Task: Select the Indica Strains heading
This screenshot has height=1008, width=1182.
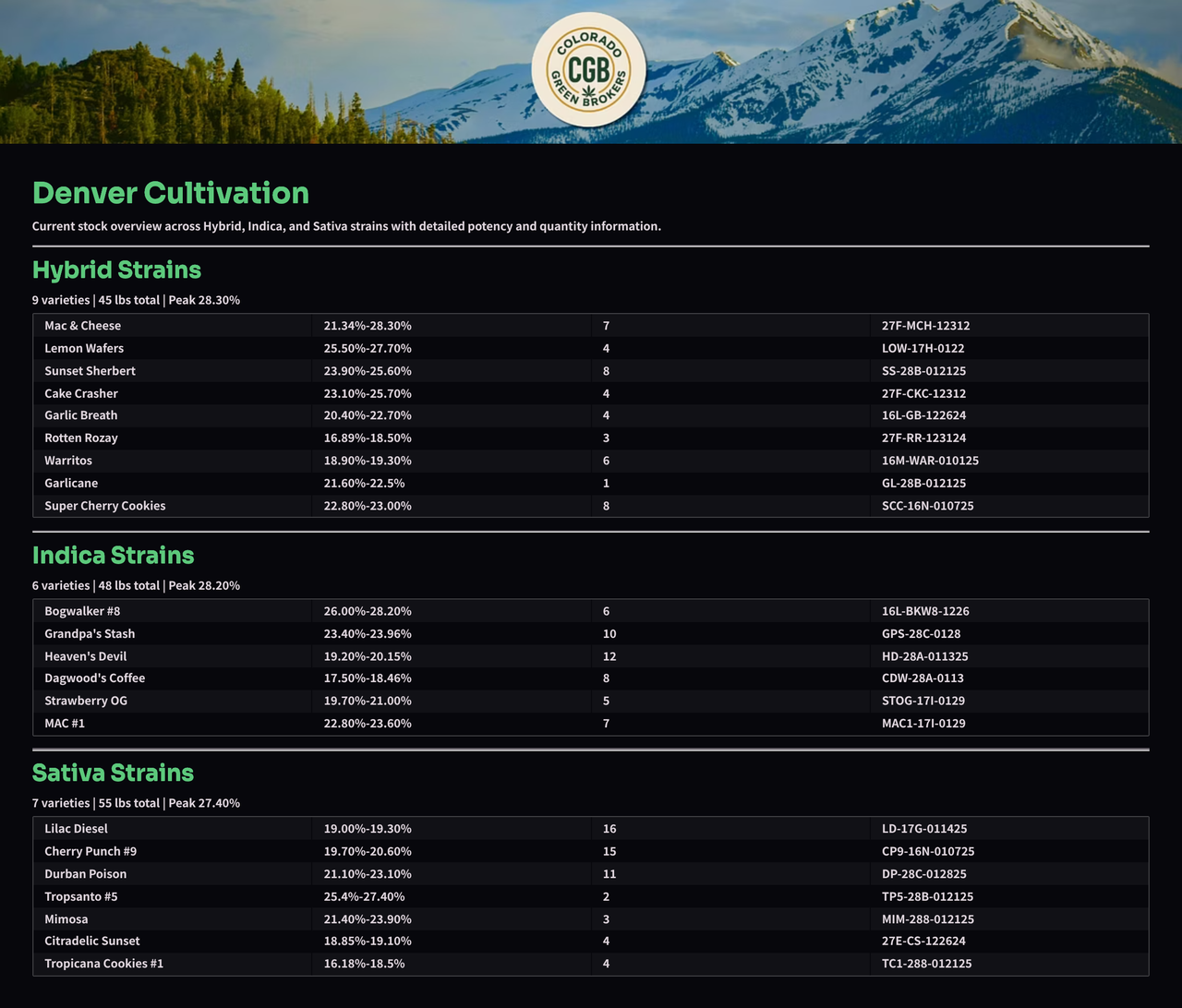Action: [113, 555]
